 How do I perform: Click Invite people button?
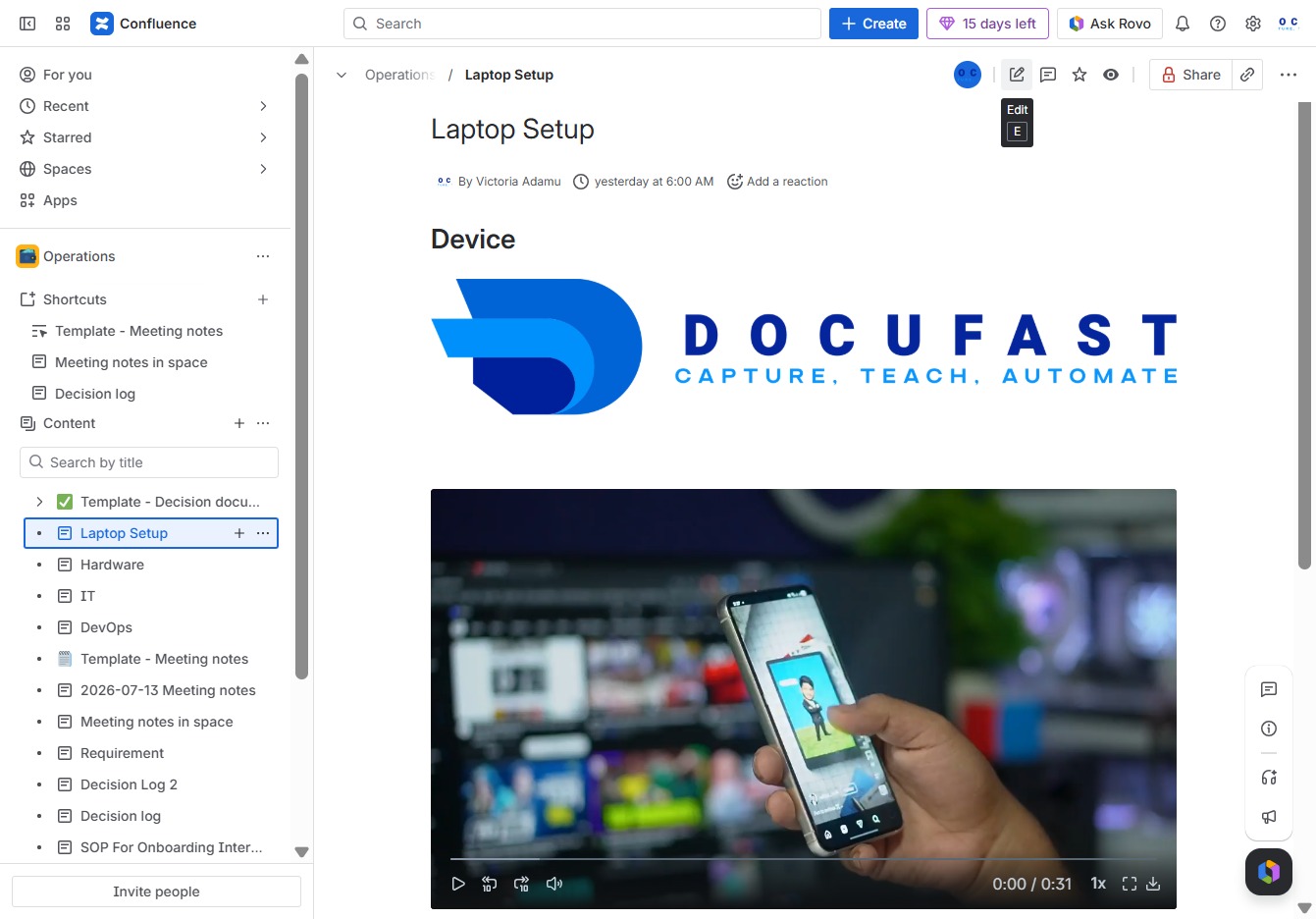coord(156,892)
